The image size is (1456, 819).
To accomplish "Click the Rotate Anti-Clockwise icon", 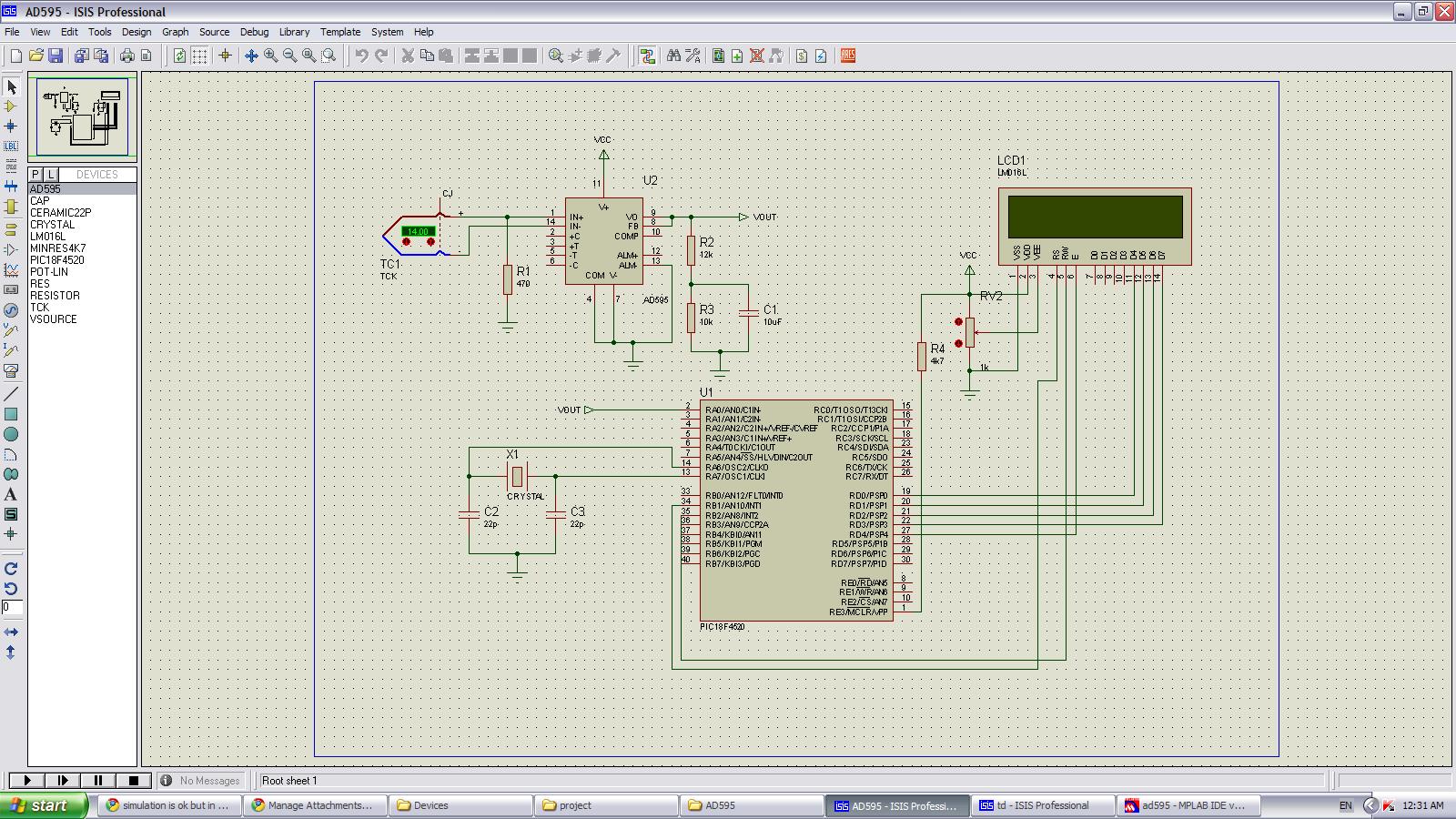I will tap(11, 589).
